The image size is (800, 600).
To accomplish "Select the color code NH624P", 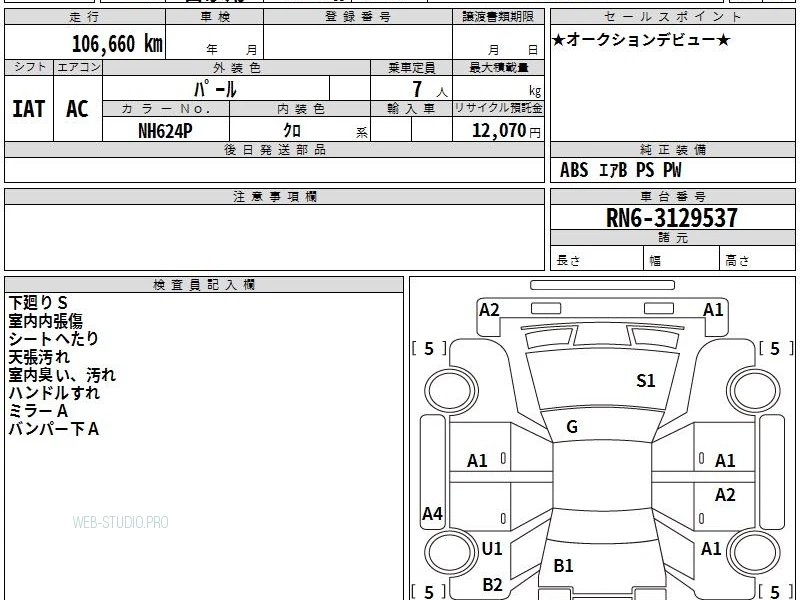I will [165, 131].
